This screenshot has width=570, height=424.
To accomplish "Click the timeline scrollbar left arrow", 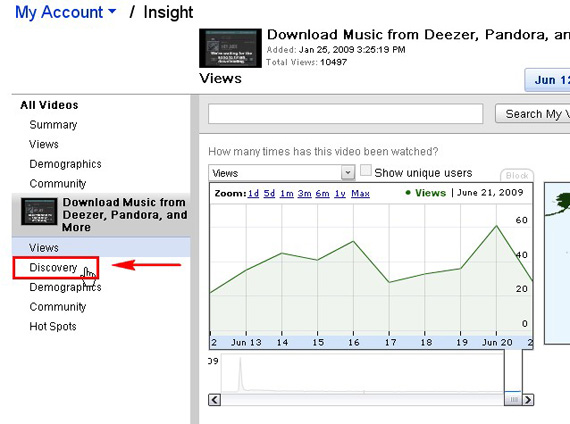I will coord(214,400).
